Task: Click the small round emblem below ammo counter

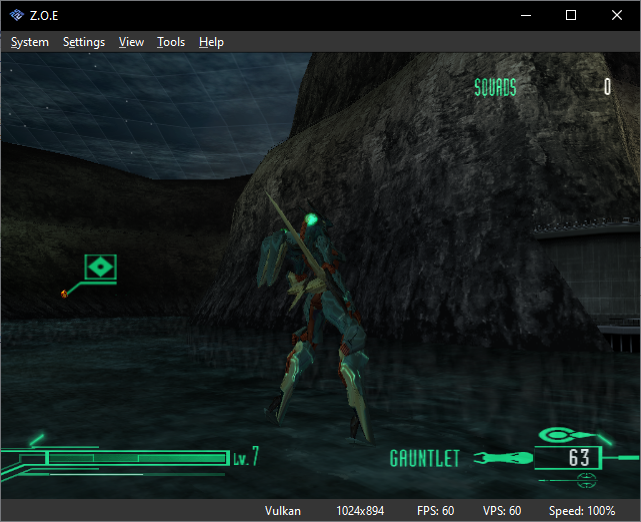Action: pyautogui.click(x=586, y=480)
